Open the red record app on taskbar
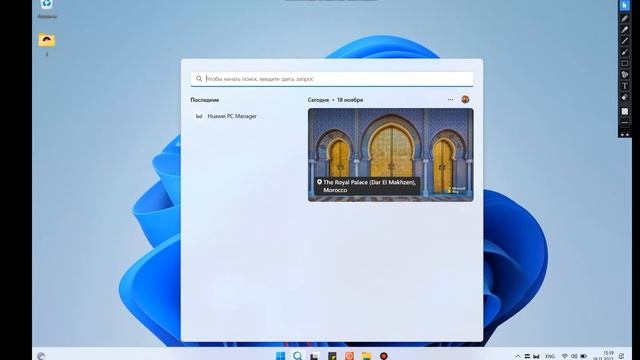This screenshot has width=640, height=360. pos(384,356)
